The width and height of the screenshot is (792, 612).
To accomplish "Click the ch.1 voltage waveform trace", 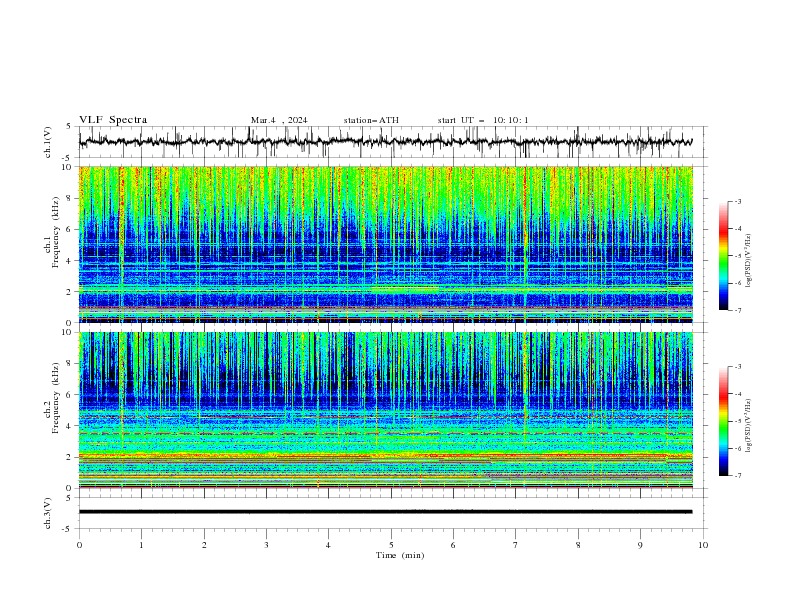I will [385, 142].
